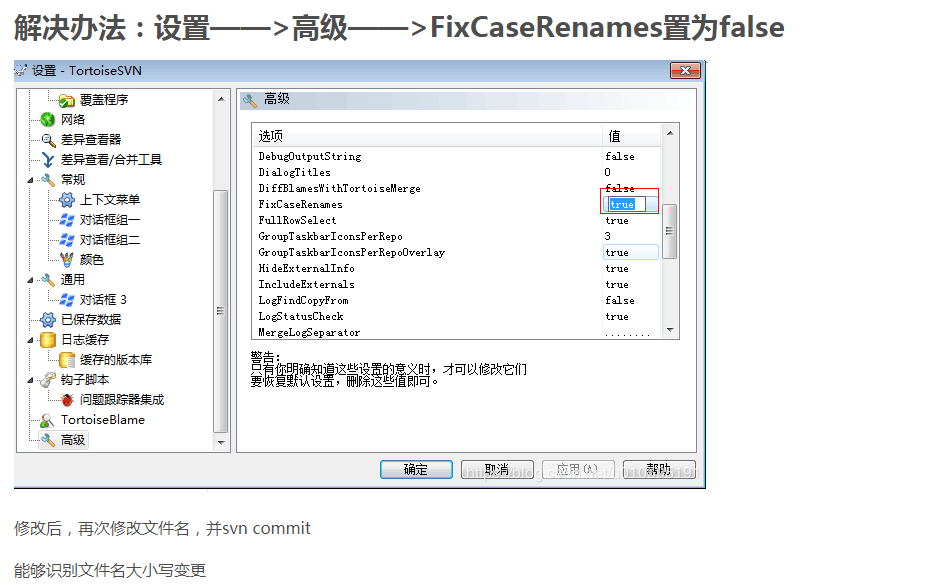937x585 pixels.
Task: Click the 钩子脚本 hook icon
Action: 47,379
